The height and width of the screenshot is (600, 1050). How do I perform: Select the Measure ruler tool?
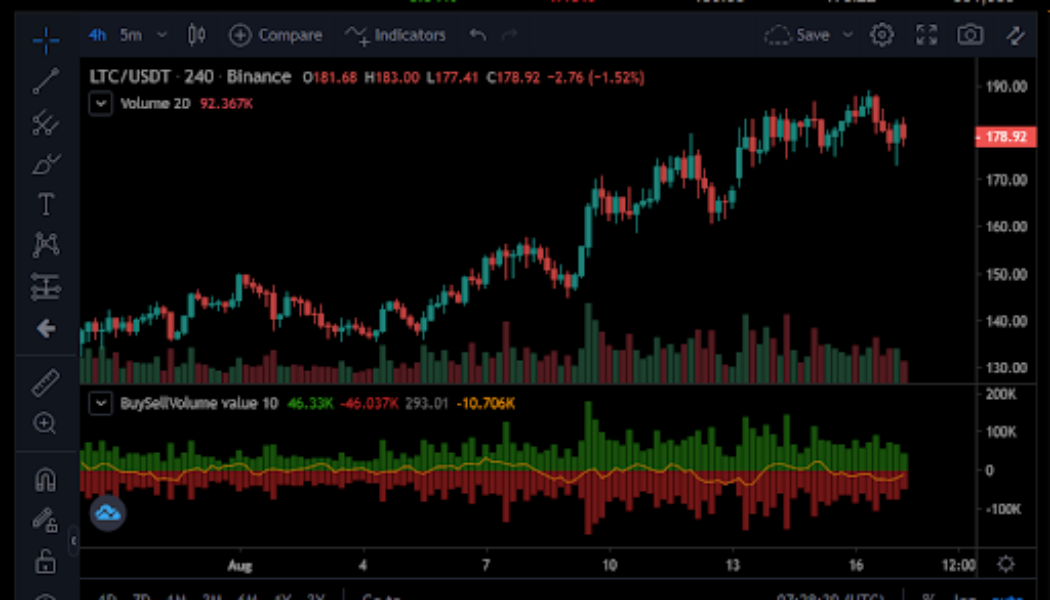[44, 383]
